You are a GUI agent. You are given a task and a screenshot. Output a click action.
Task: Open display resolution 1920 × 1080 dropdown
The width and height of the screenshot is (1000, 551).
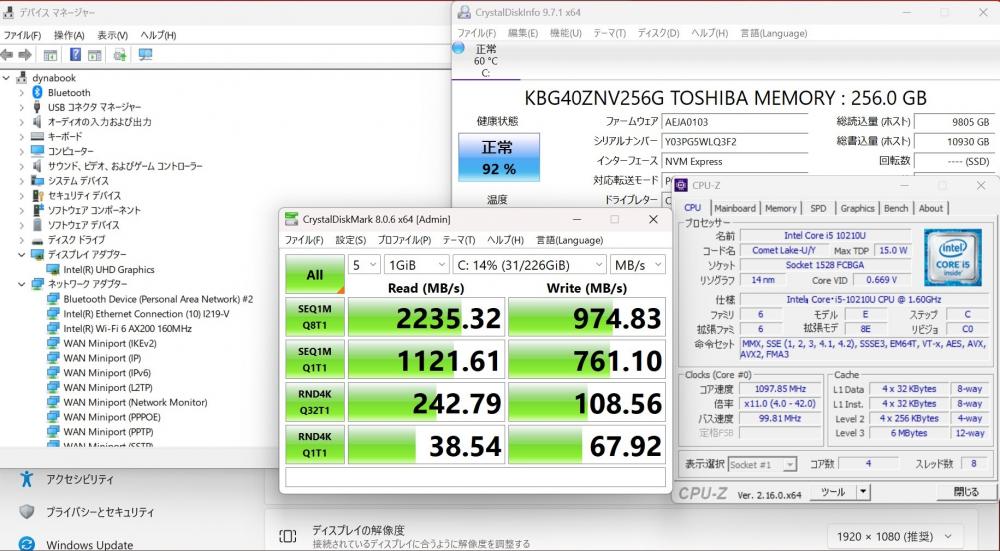893,536
